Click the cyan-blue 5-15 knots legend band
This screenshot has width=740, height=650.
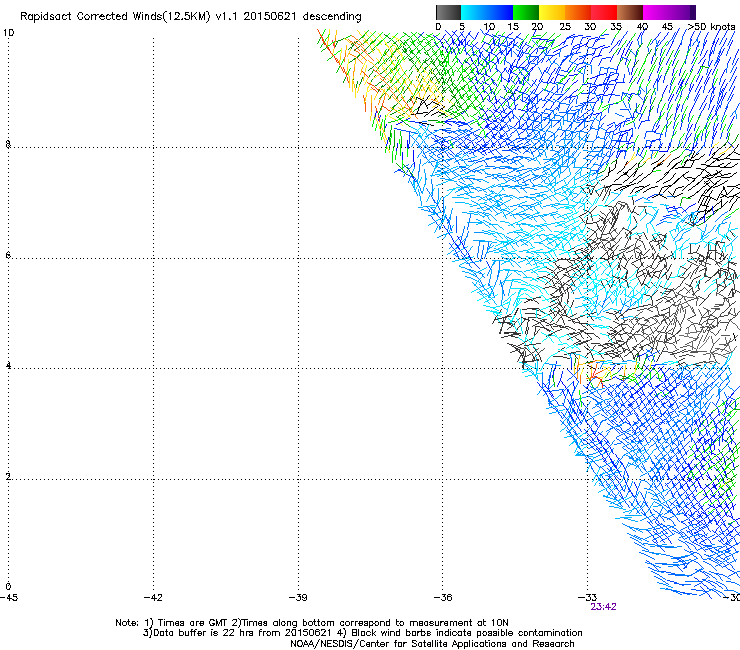tap(487, 12)
